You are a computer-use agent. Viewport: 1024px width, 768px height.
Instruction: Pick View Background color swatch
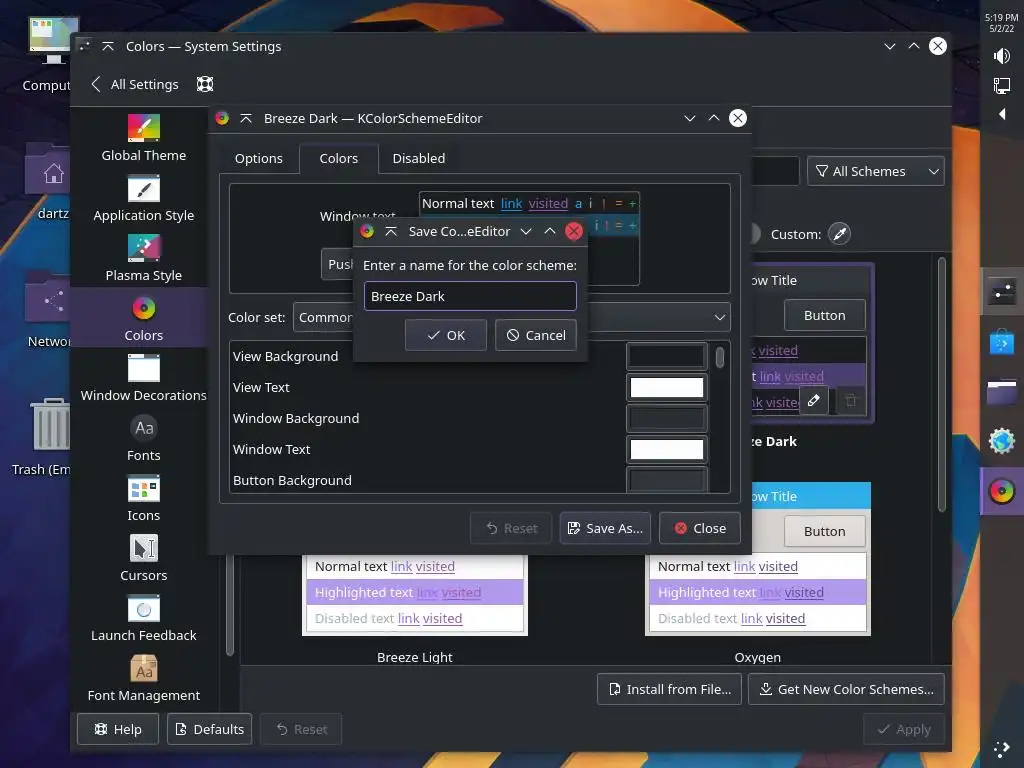667,357
